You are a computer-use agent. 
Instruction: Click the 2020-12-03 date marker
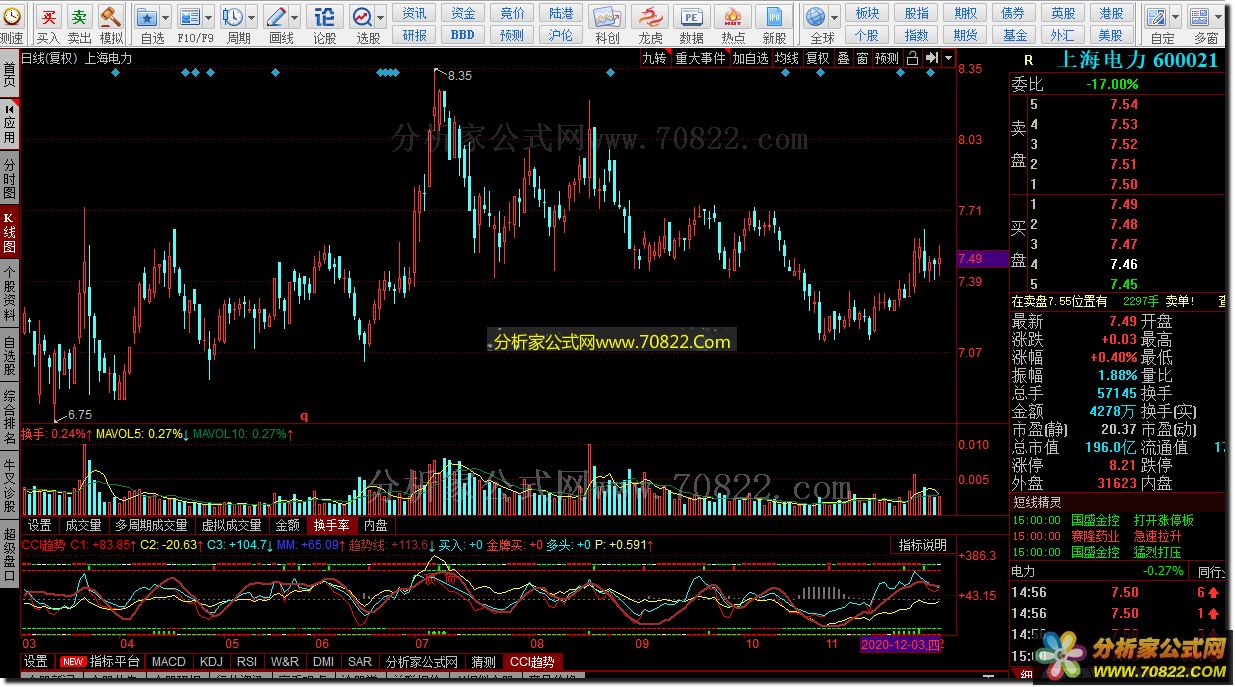pyautogui.click(x=901, y=645)
